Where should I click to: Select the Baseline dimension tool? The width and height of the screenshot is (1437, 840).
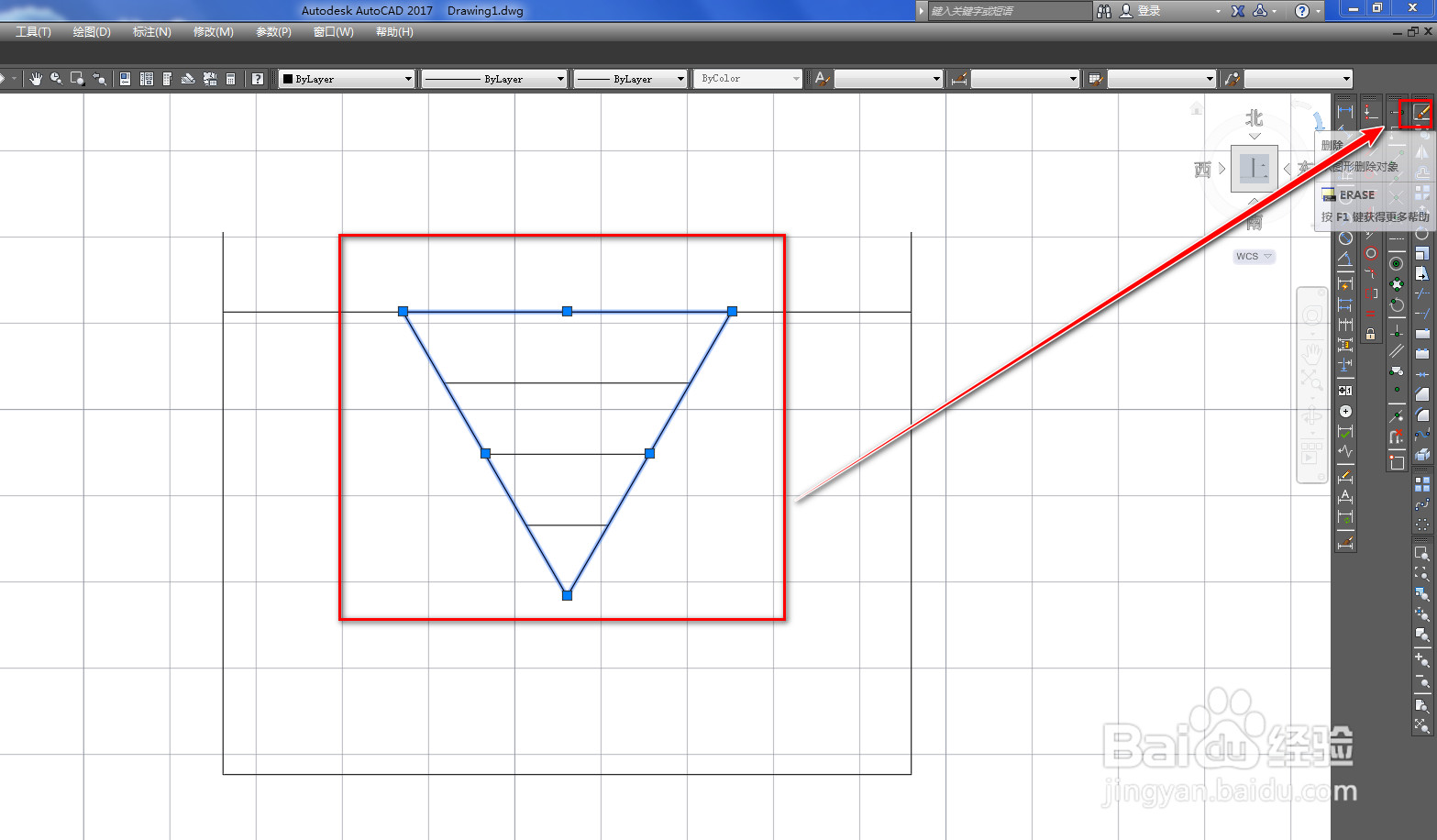(x=1345, y=305)
